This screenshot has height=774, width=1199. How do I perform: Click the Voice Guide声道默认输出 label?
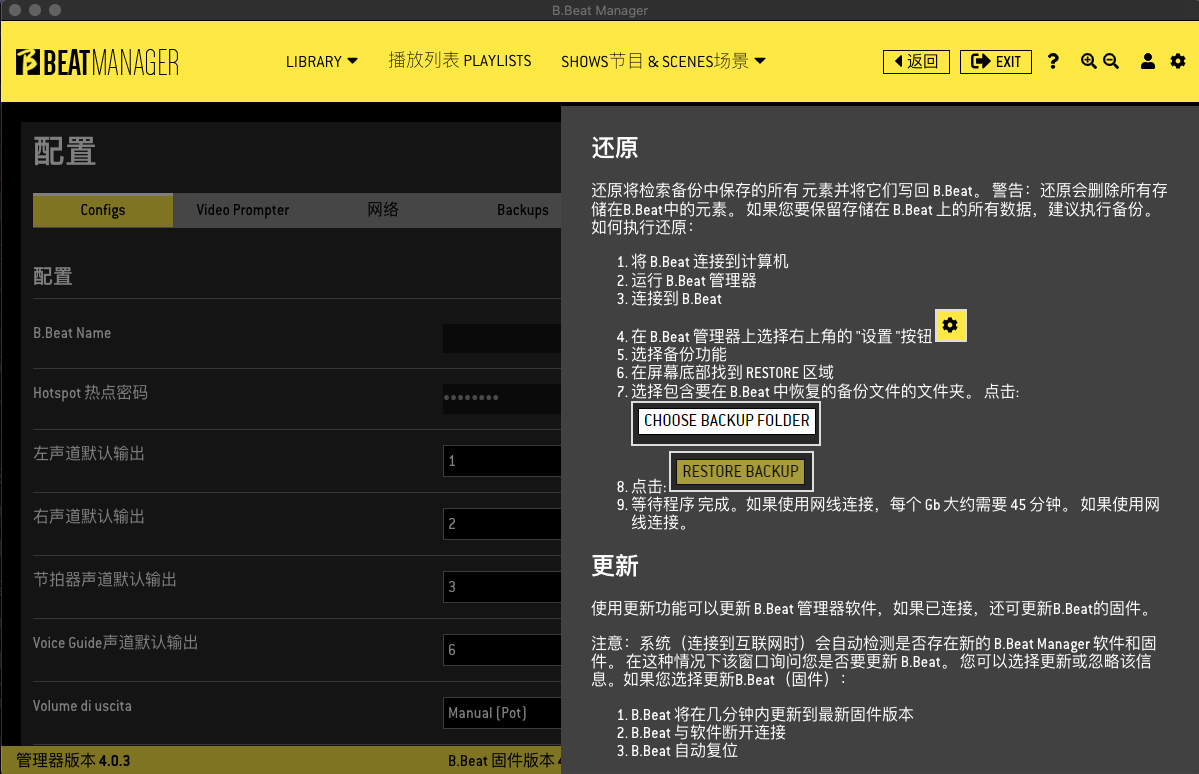click(115, 642)
